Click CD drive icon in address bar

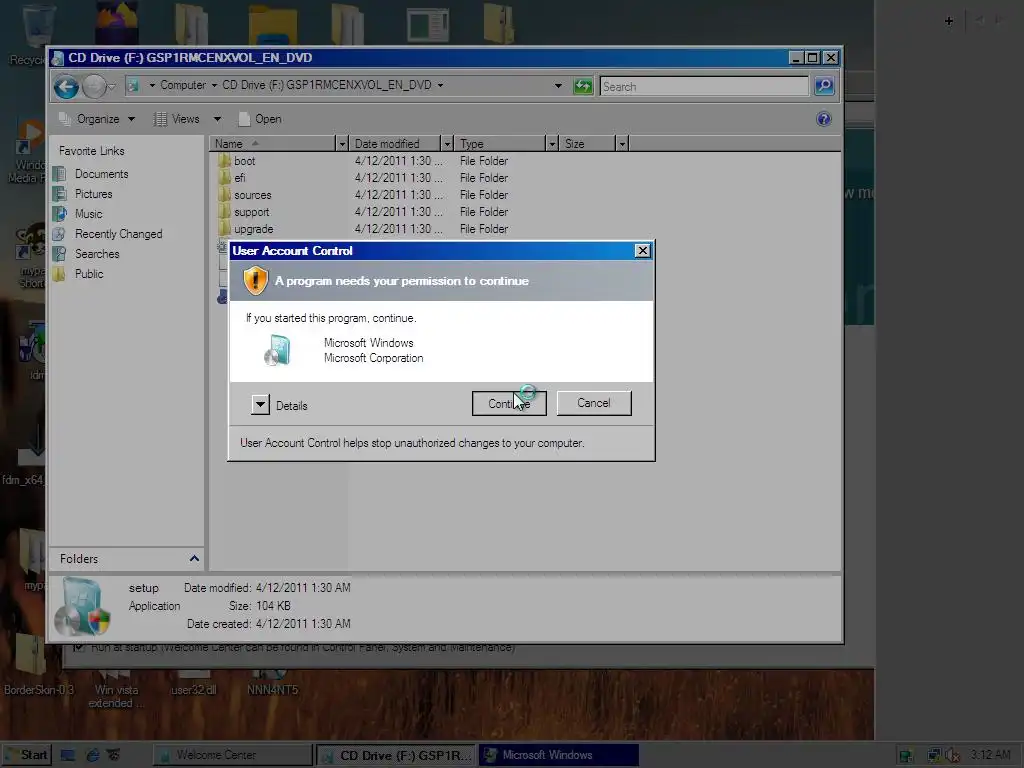tap(134, 86)
